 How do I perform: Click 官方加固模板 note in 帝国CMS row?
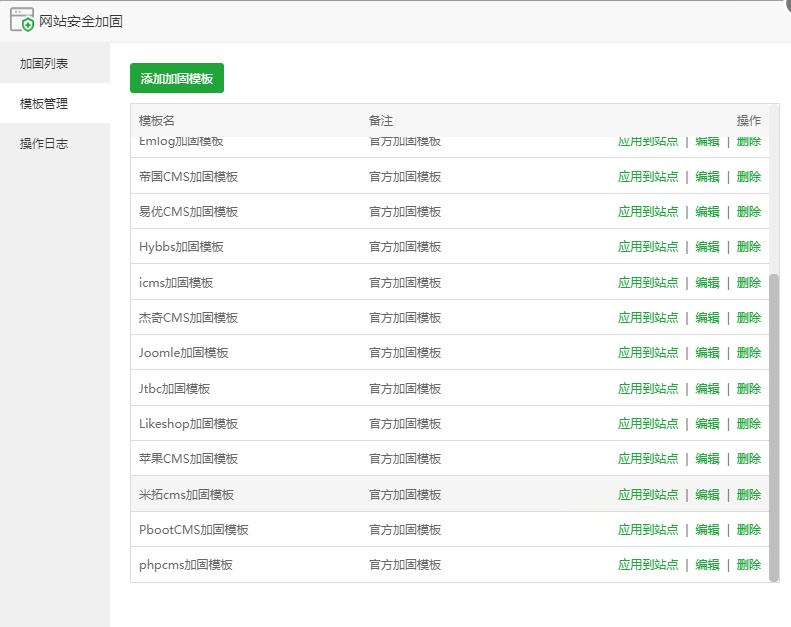point(405,177)
